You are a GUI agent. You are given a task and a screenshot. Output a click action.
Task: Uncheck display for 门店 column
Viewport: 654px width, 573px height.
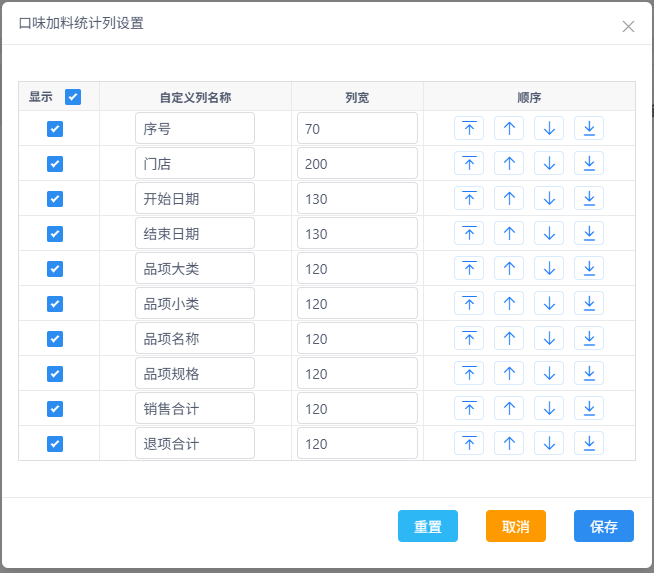point(55,164)
